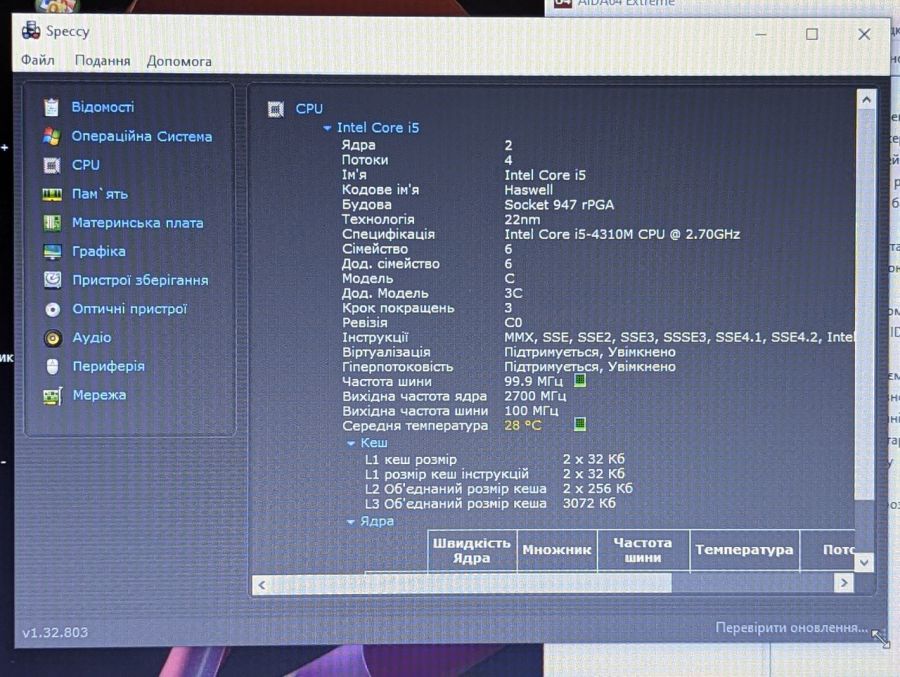Open the Пам`ять section

click(100, 194)
